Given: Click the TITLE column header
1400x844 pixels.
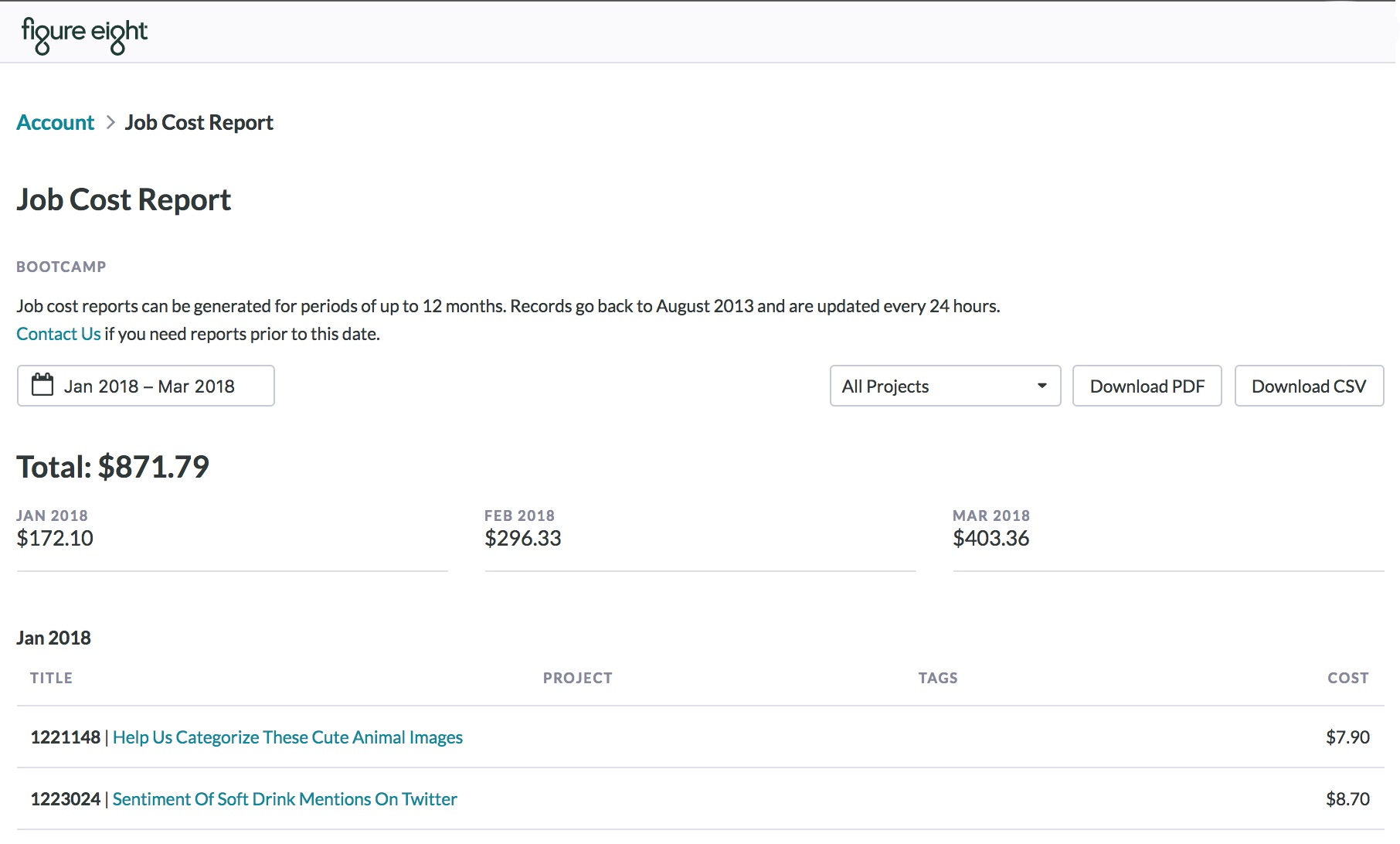Looking at the screenshot, I should click(x=51, y=678).
